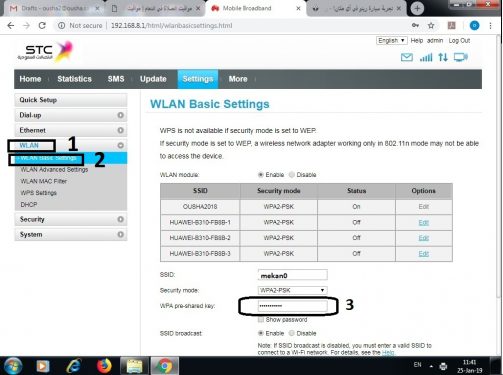Open the Update tab
503x375 pixels.
[x=153, y=79]
